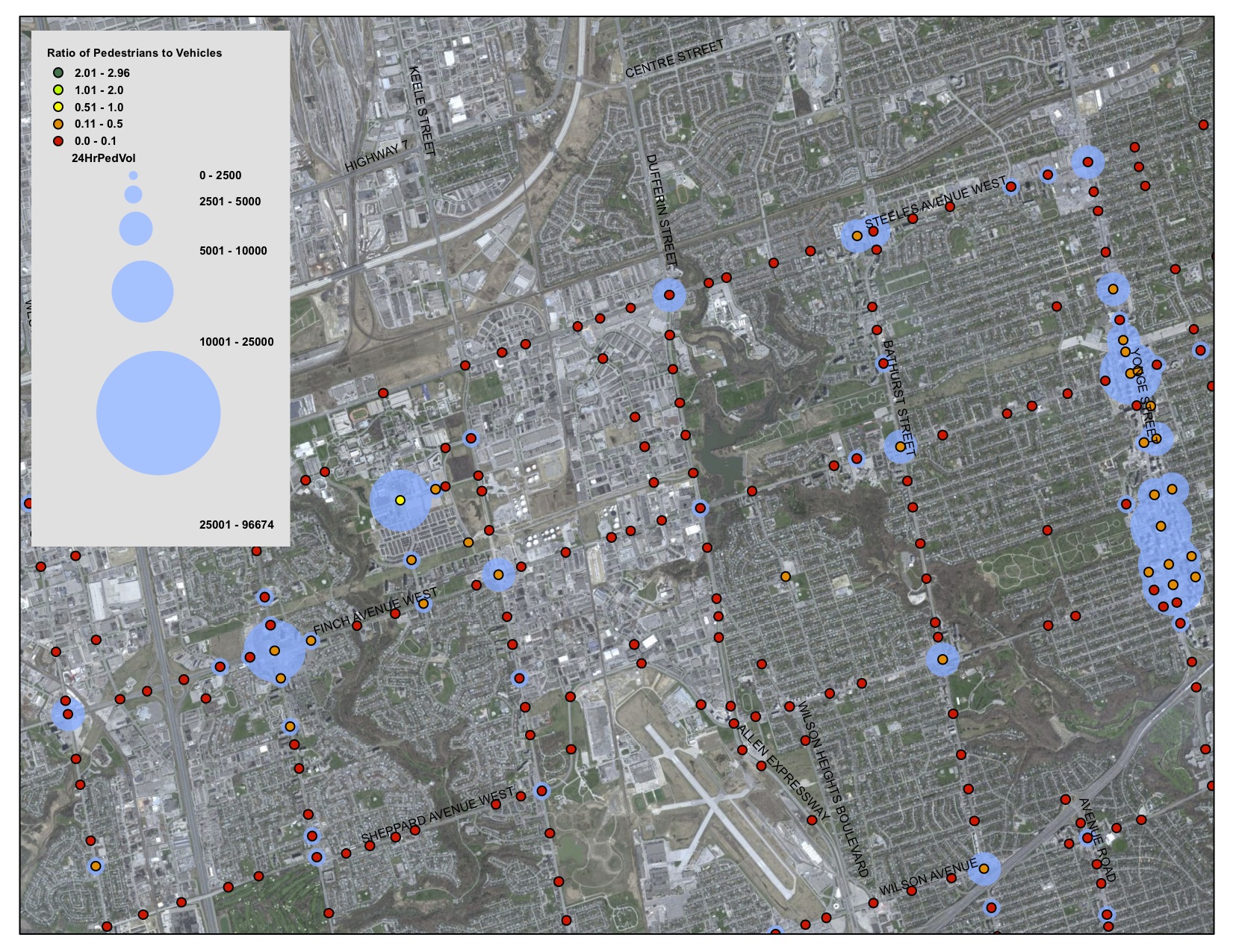Select the legend circle for 10001 - 25000
The height and width of the screenshot is (952, 1233).
[x=143, y=291]
